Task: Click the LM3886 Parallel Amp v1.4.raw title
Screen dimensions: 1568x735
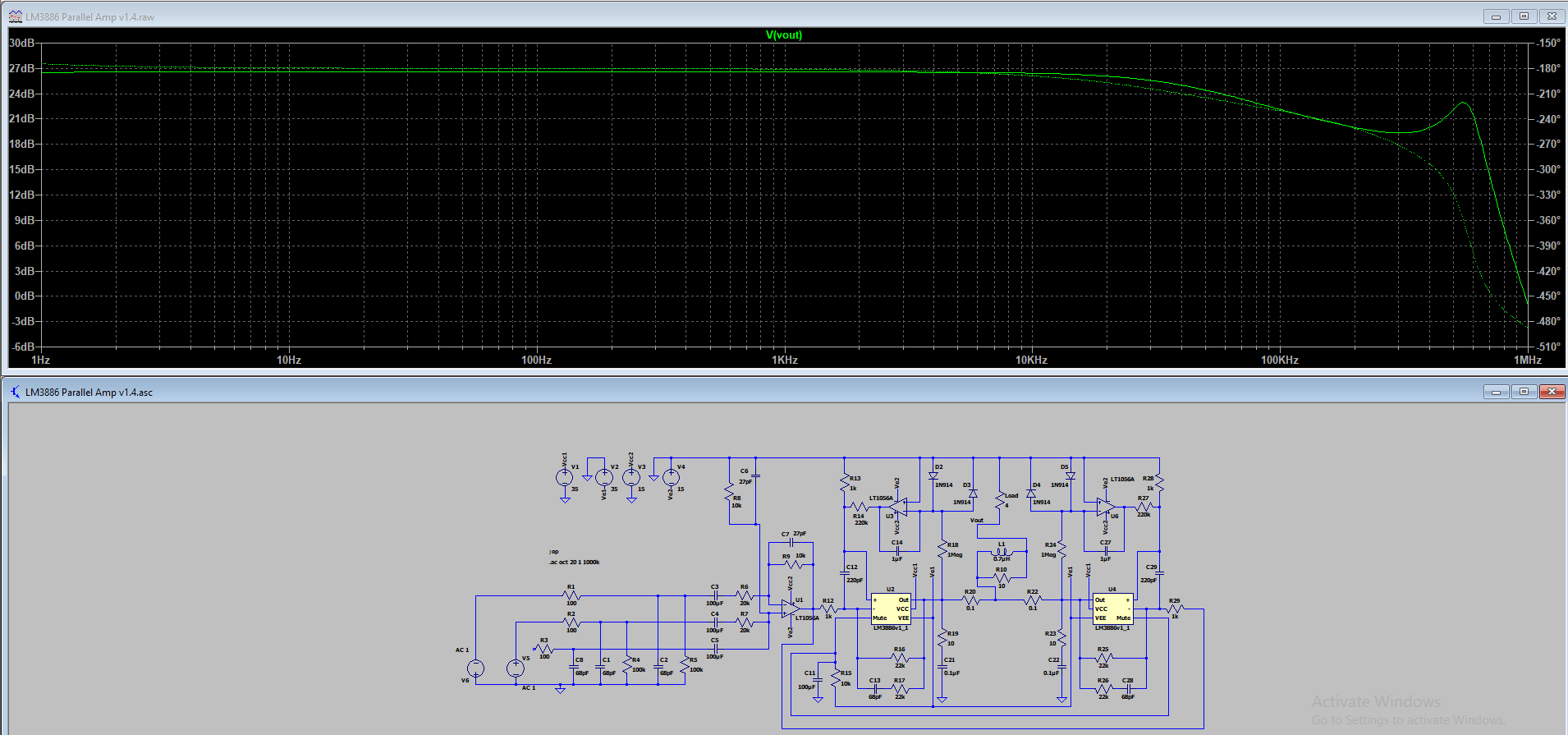Action: (89, 17)
